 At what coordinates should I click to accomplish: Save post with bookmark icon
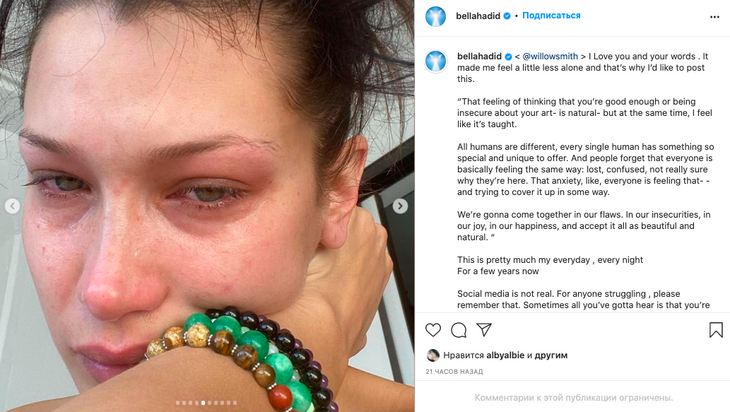[716, 330]
